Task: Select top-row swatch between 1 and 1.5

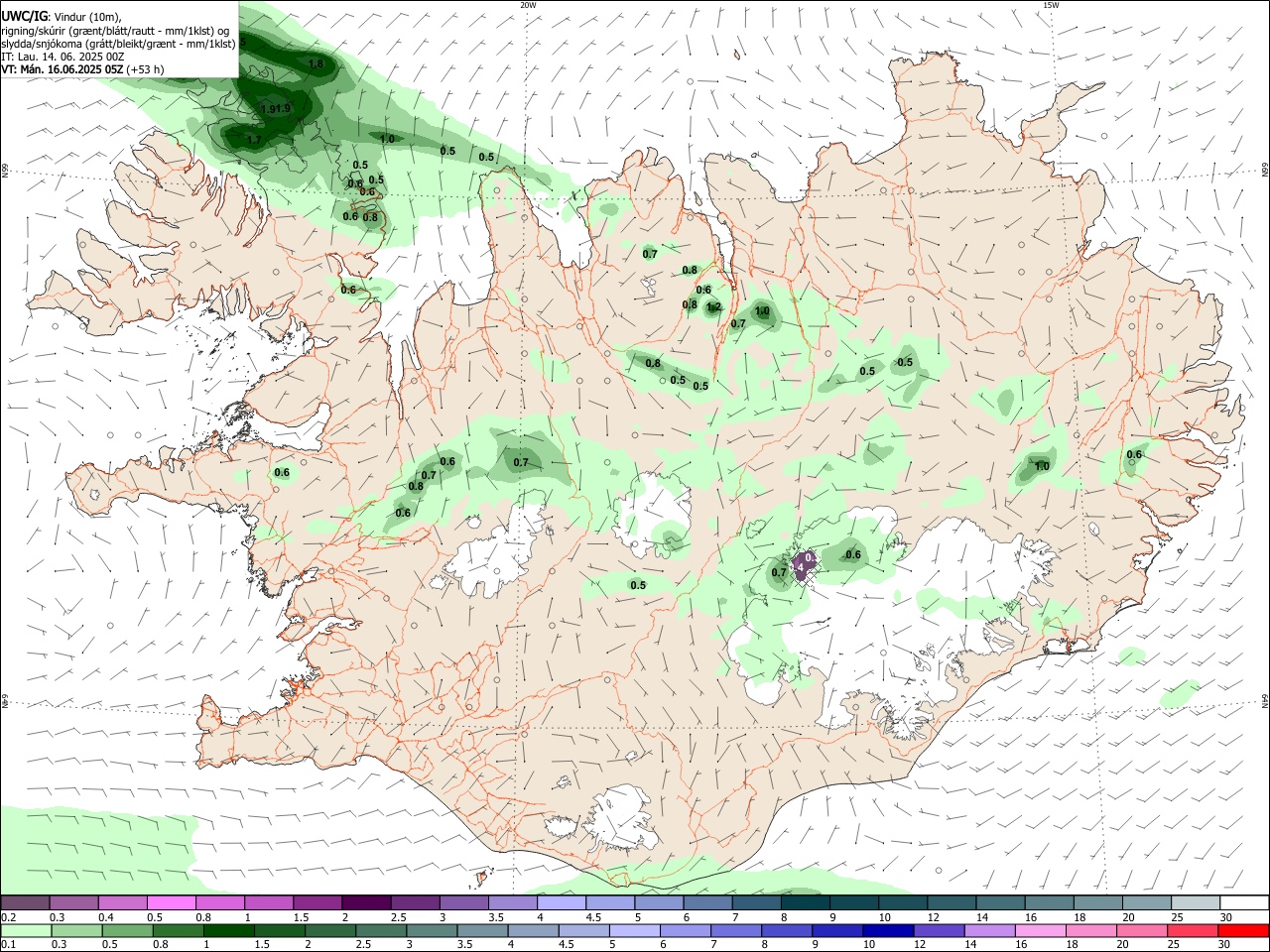Action: [270, 902]
